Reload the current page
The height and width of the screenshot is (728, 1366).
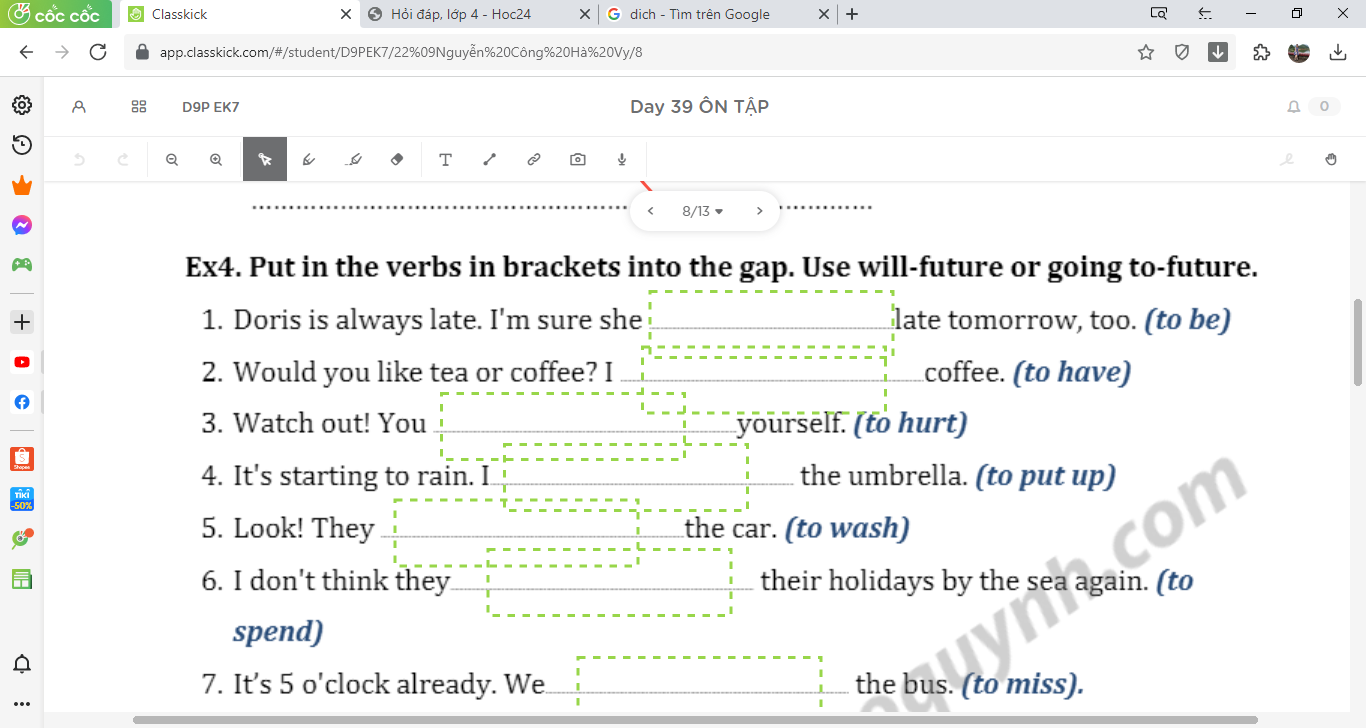pos(98,52)
